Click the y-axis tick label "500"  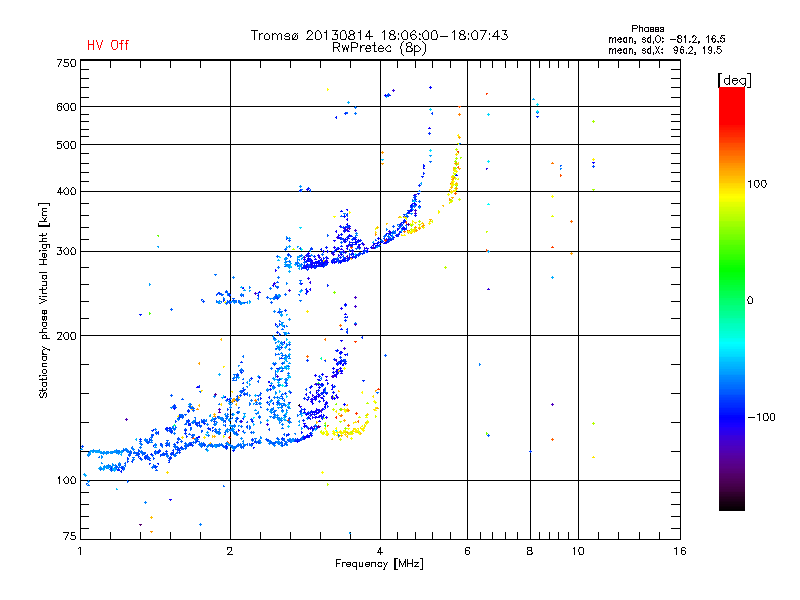66,145
